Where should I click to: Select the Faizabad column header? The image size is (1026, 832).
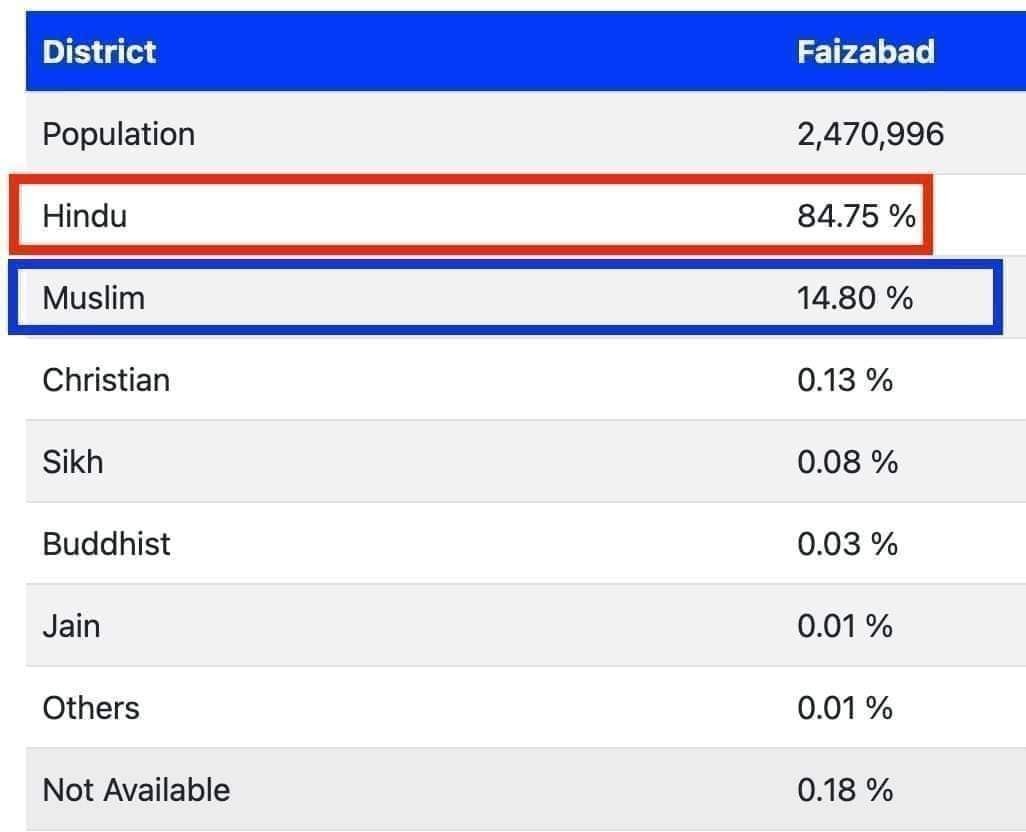click(x=865, y=52)
